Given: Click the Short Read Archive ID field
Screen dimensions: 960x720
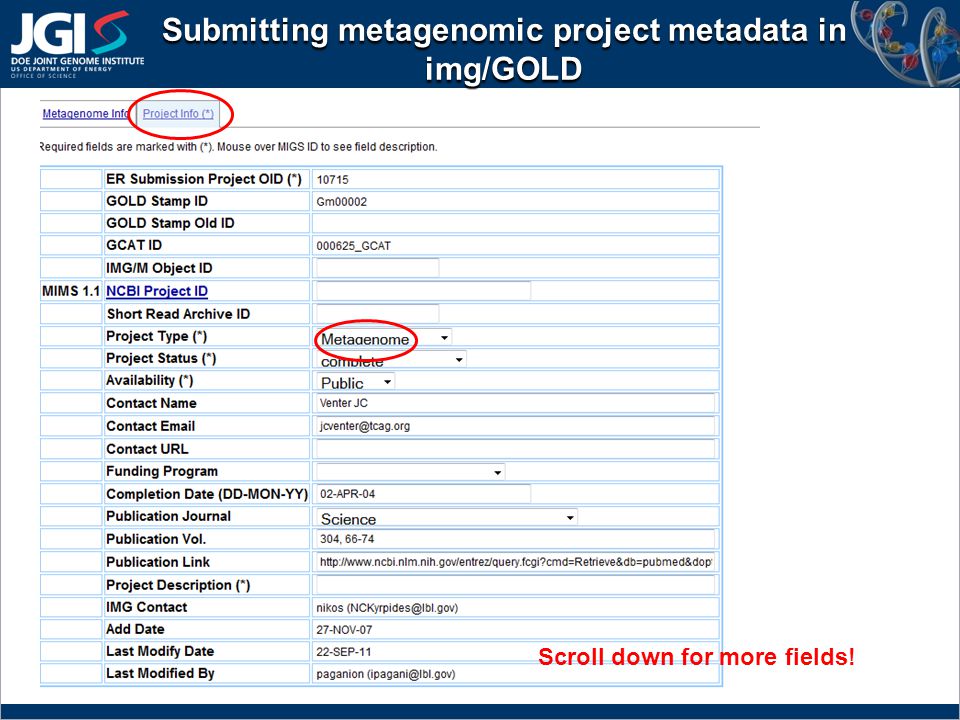Looking at the screenshot, I should pos(377,313).
